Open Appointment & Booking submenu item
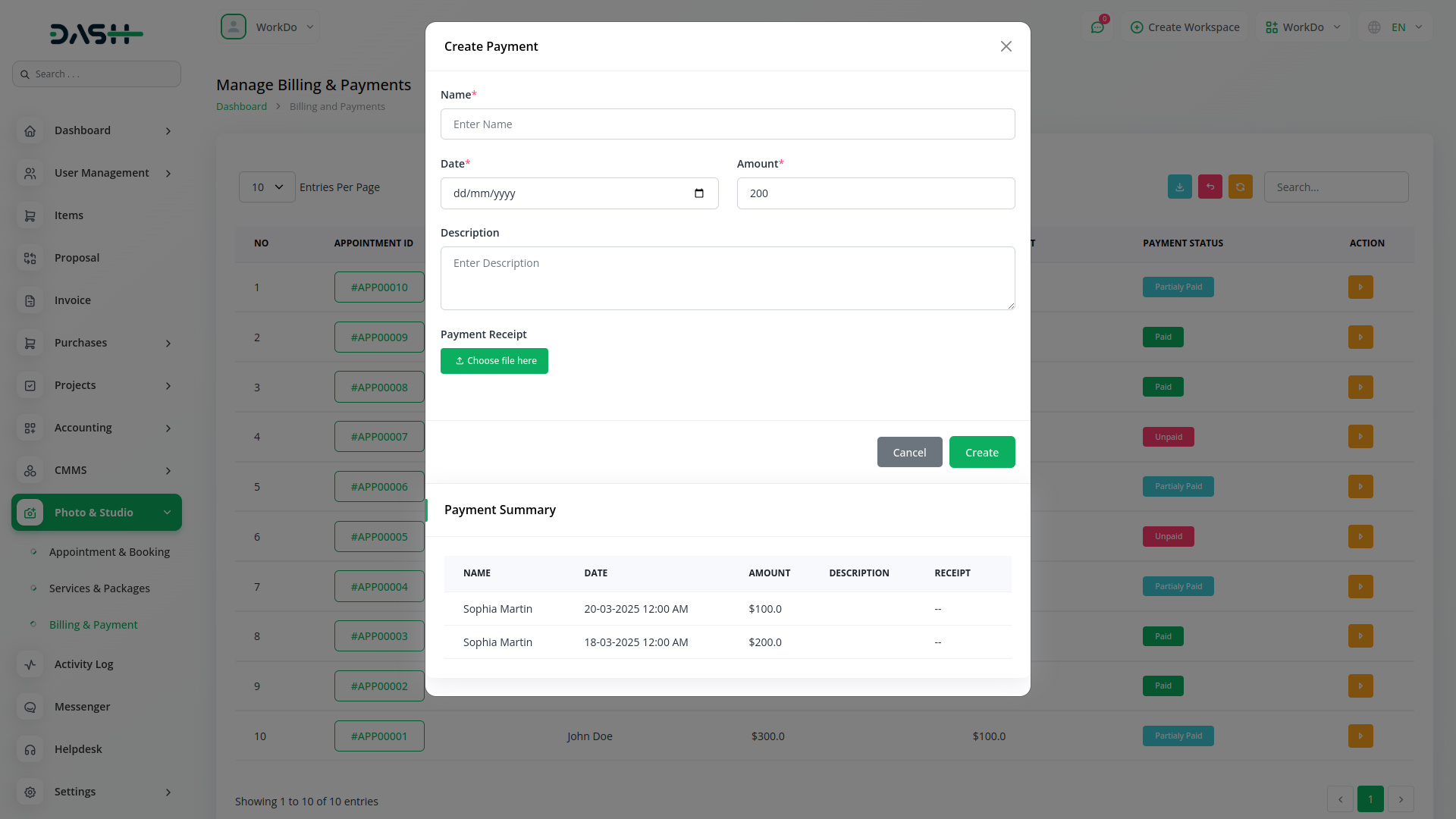The width and height of the screenshot is (1456, 819). point(109,552)
